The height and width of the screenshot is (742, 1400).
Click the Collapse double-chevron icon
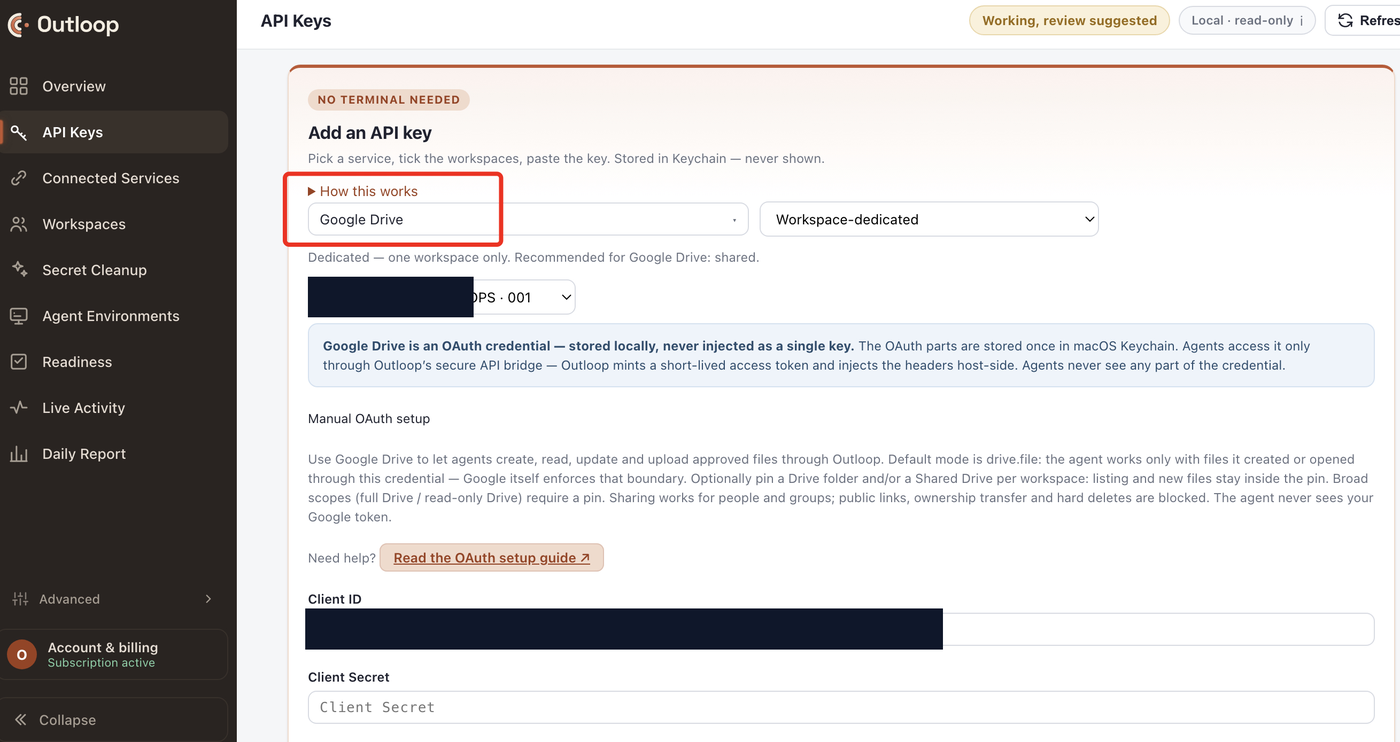pyautogui.click(x=20, y=720)
